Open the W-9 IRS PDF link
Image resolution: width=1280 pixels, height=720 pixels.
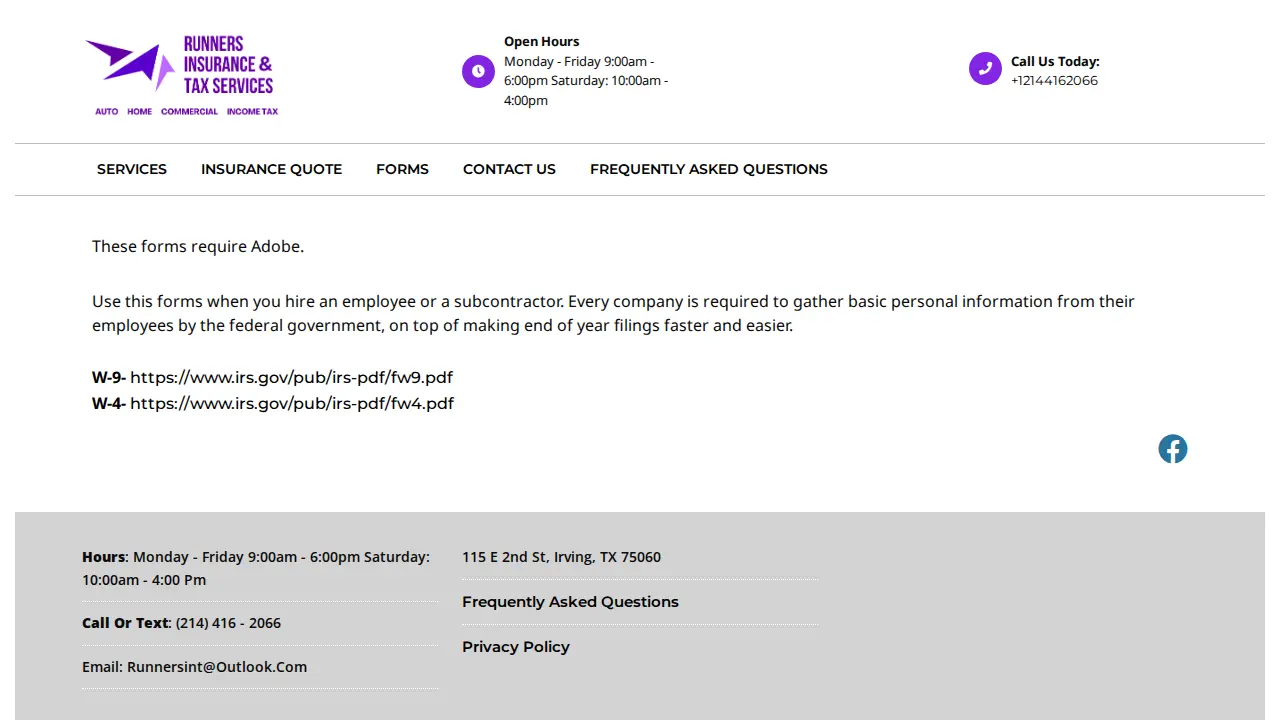291,377
